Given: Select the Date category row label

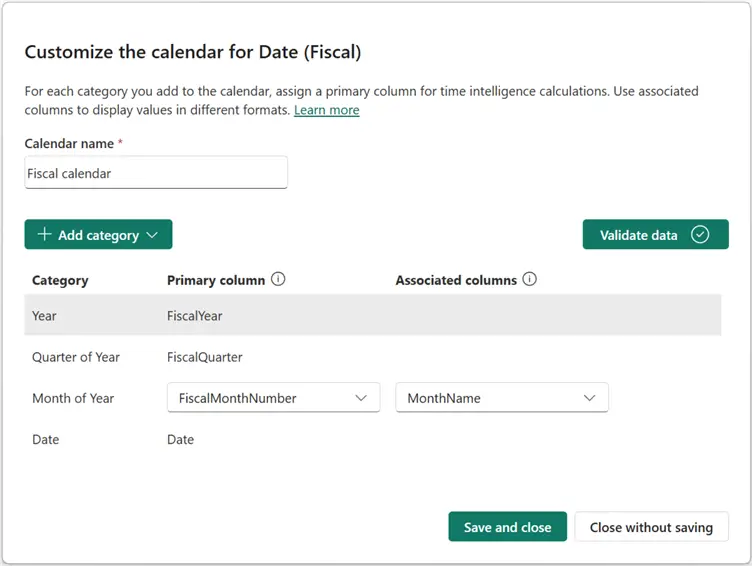Looking at the screenshot, I should pos(45,439).
